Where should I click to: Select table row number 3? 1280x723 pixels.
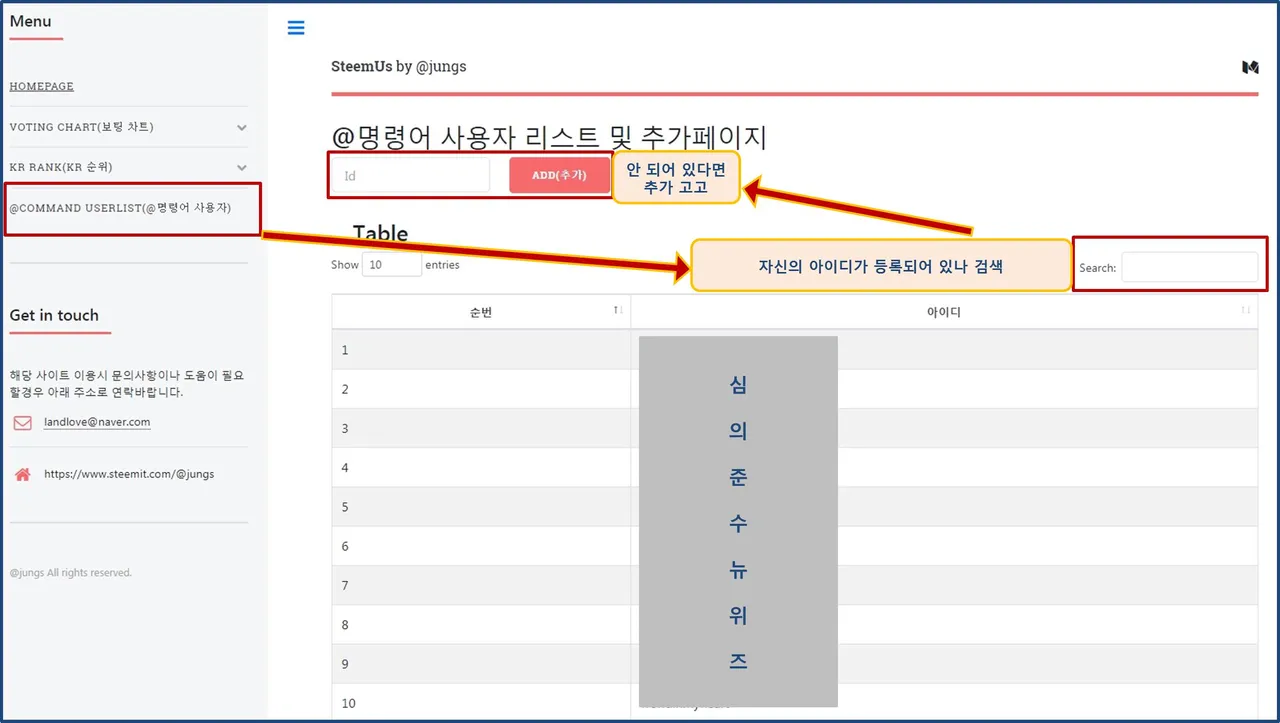tap(795, 428)
